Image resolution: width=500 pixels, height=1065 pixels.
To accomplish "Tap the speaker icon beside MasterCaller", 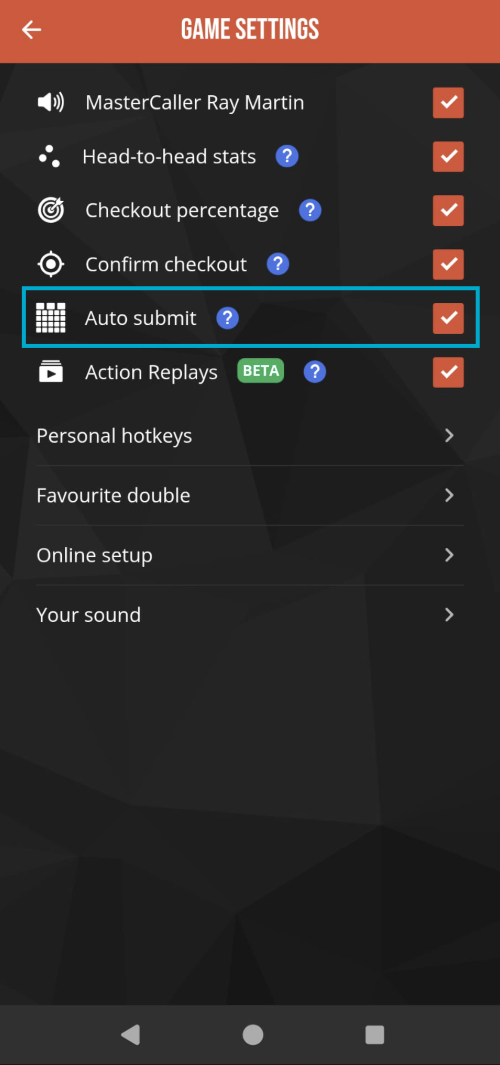I will (x=50, y=103).
